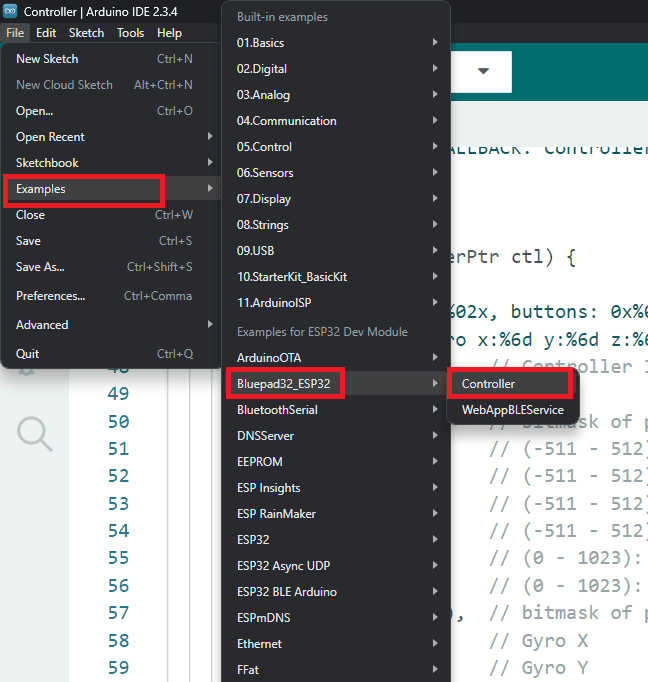648x682 pixels.
Task: Click the Search magnifier icon in sidebar
Action: (x=34, y=433)
